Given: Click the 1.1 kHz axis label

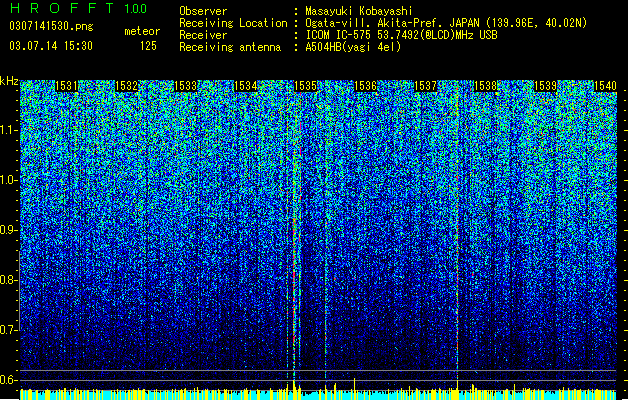Looking at the screenshot, I should [9, 130].
